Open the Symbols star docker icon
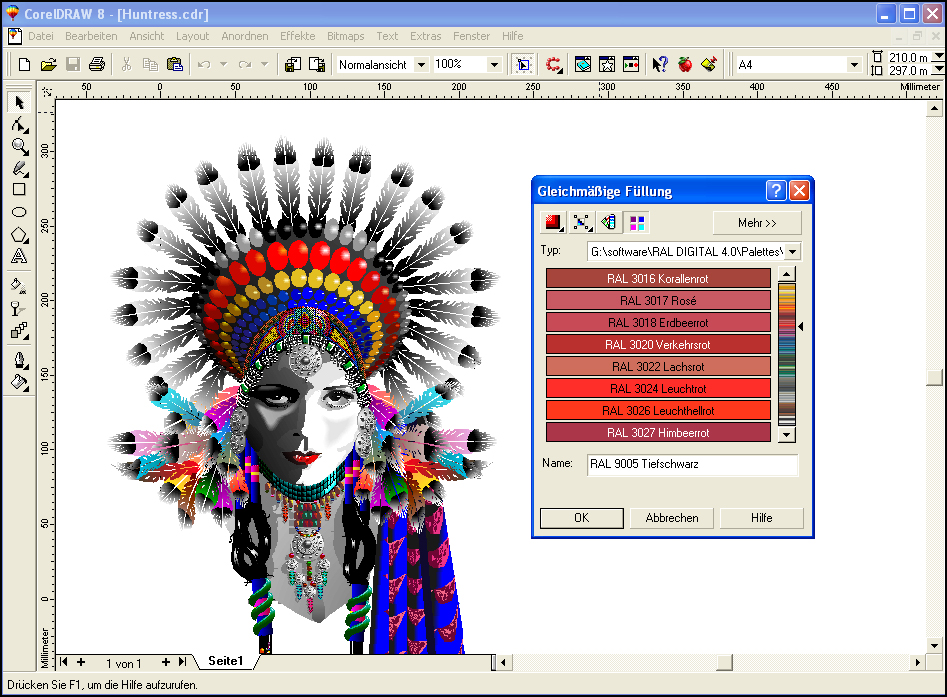 pos(607,64)
